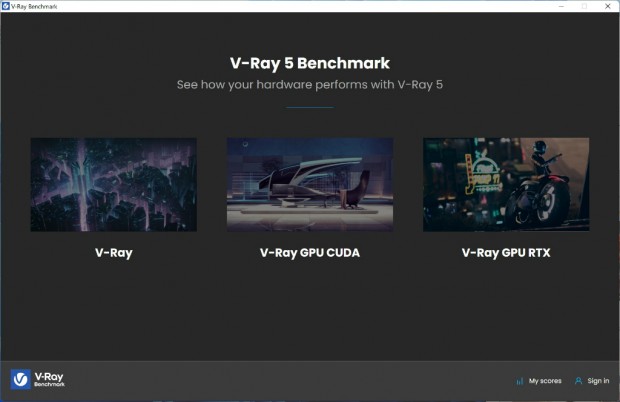Click the See how your hardware performs subtitle
The image size is (620, 402).
310,85
